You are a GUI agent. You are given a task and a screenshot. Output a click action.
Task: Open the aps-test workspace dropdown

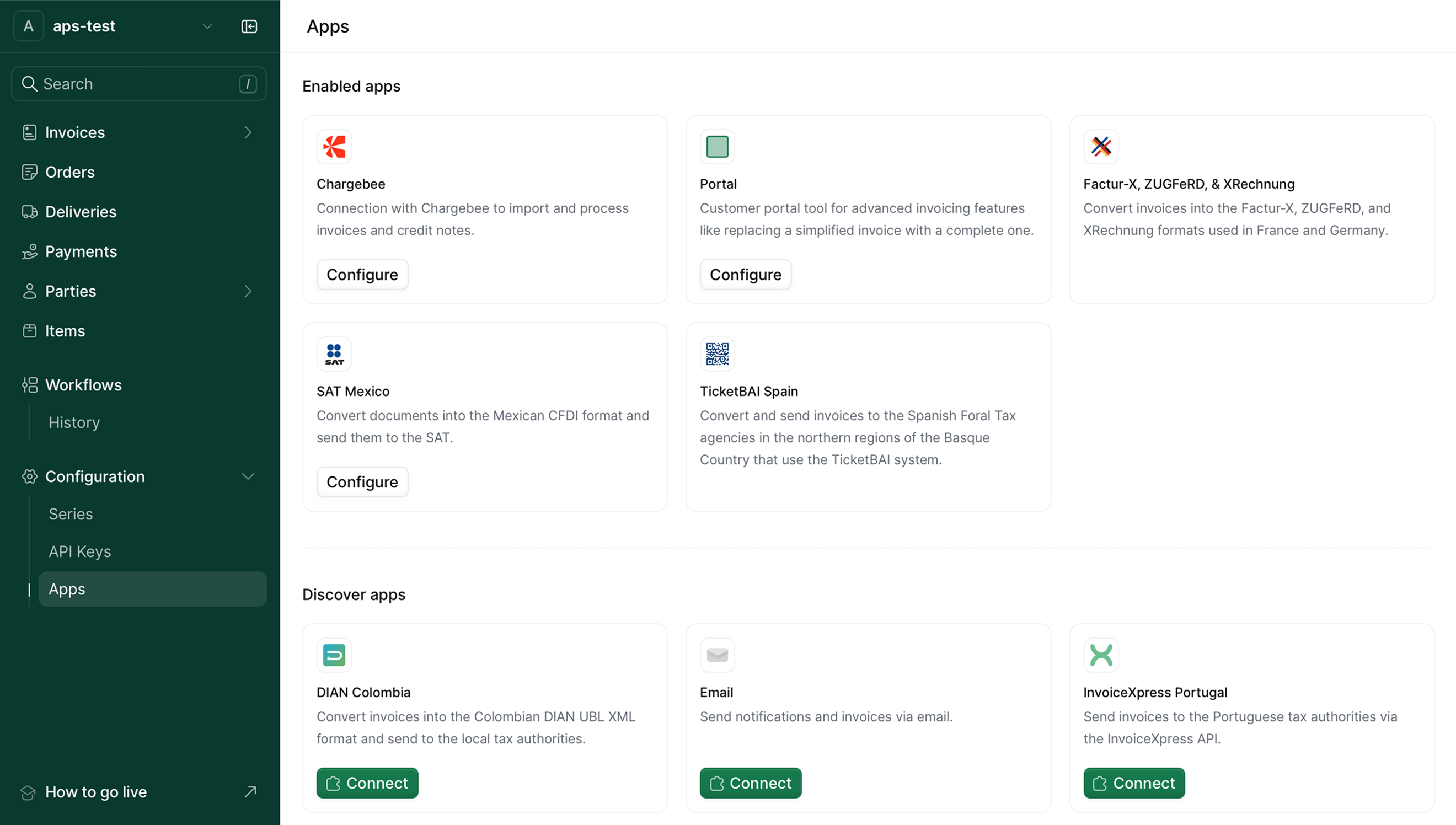click(207, 26)
